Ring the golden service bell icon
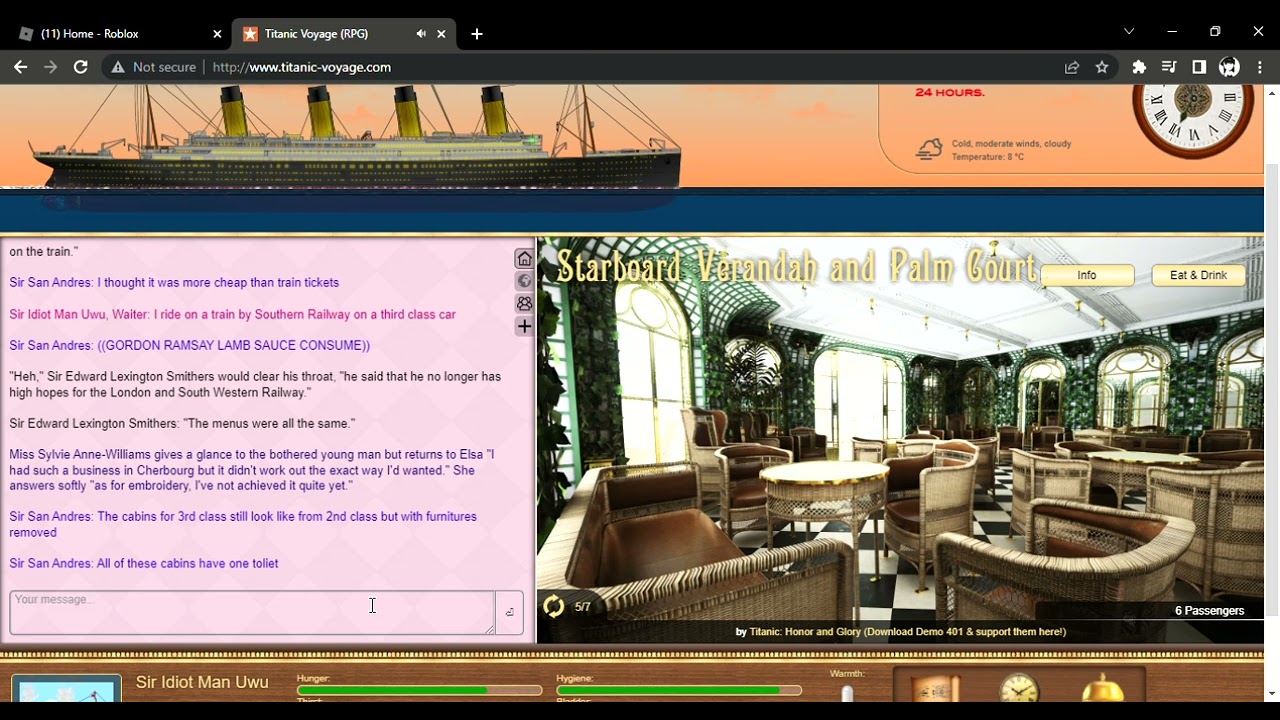The height and width of the screenshot is (720, 1280). (x=1103, y=688)
